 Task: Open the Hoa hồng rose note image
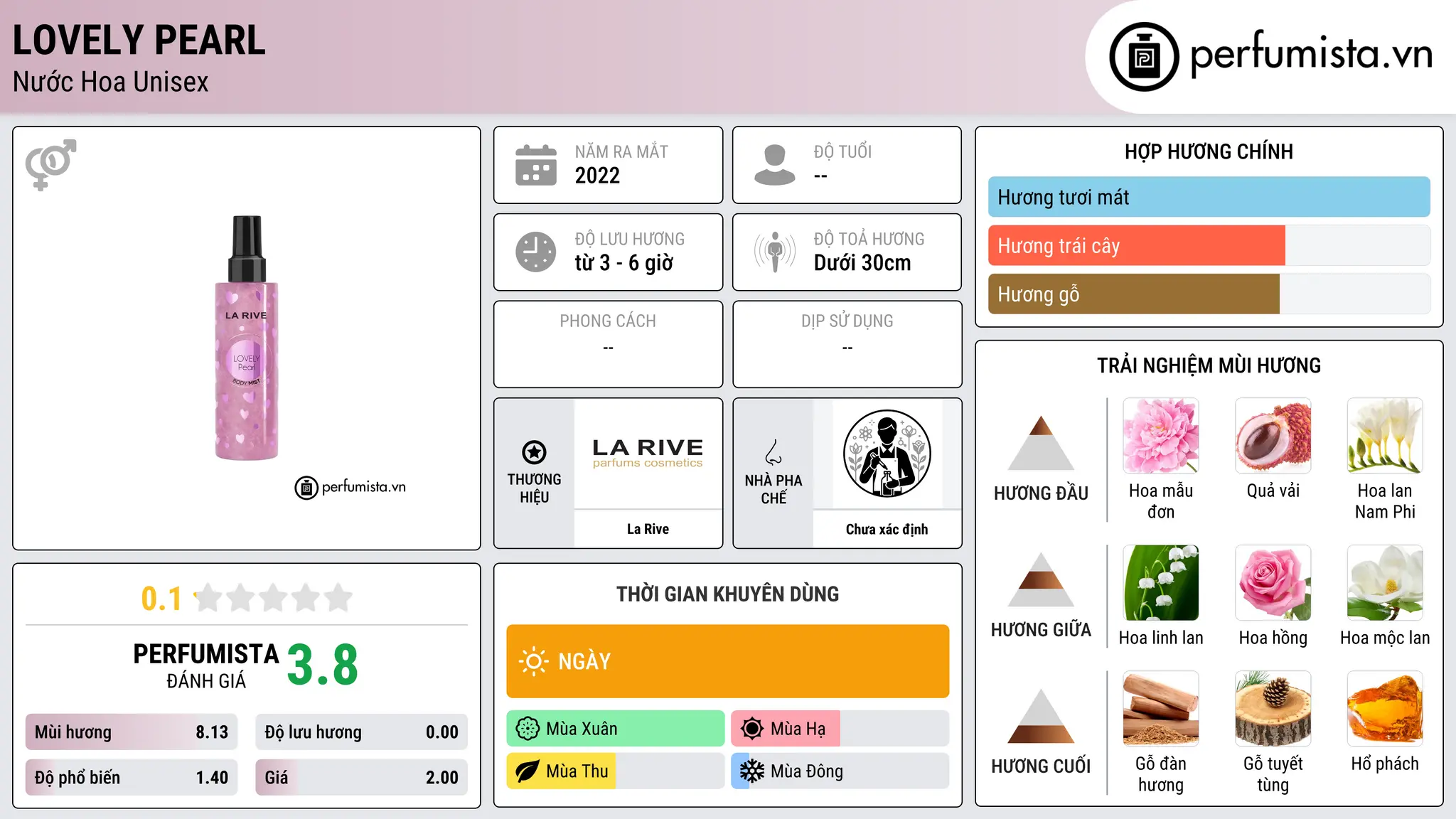coord(1273,583)
